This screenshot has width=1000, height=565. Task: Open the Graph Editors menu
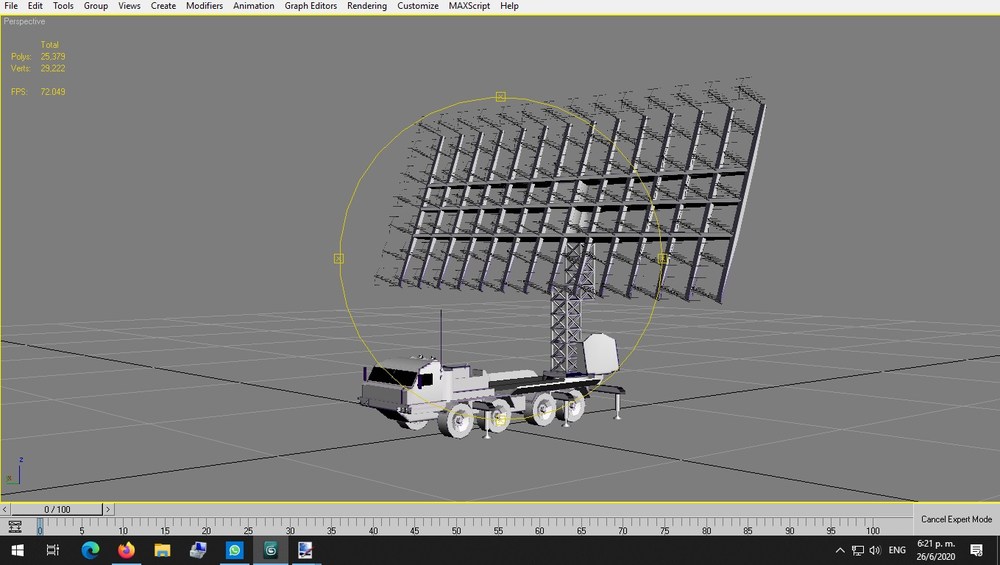coord(311,6)
